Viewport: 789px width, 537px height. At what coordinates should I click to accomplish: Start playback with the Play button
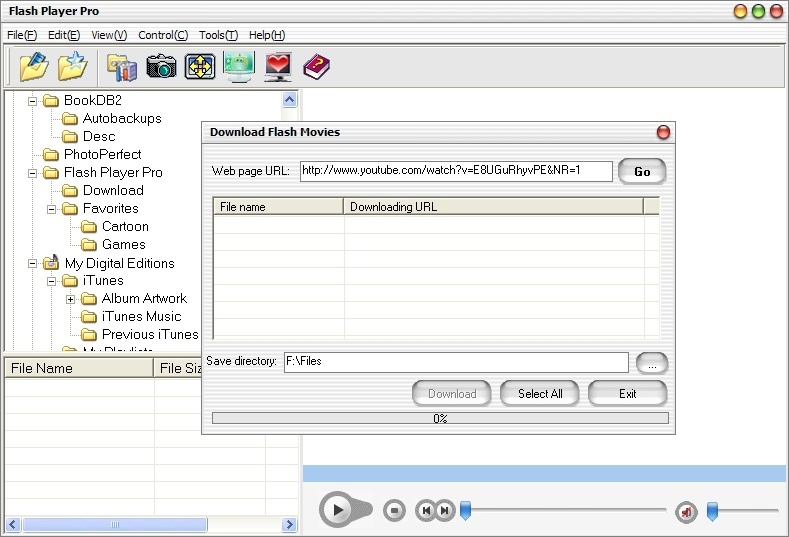[x=338, y=510]
